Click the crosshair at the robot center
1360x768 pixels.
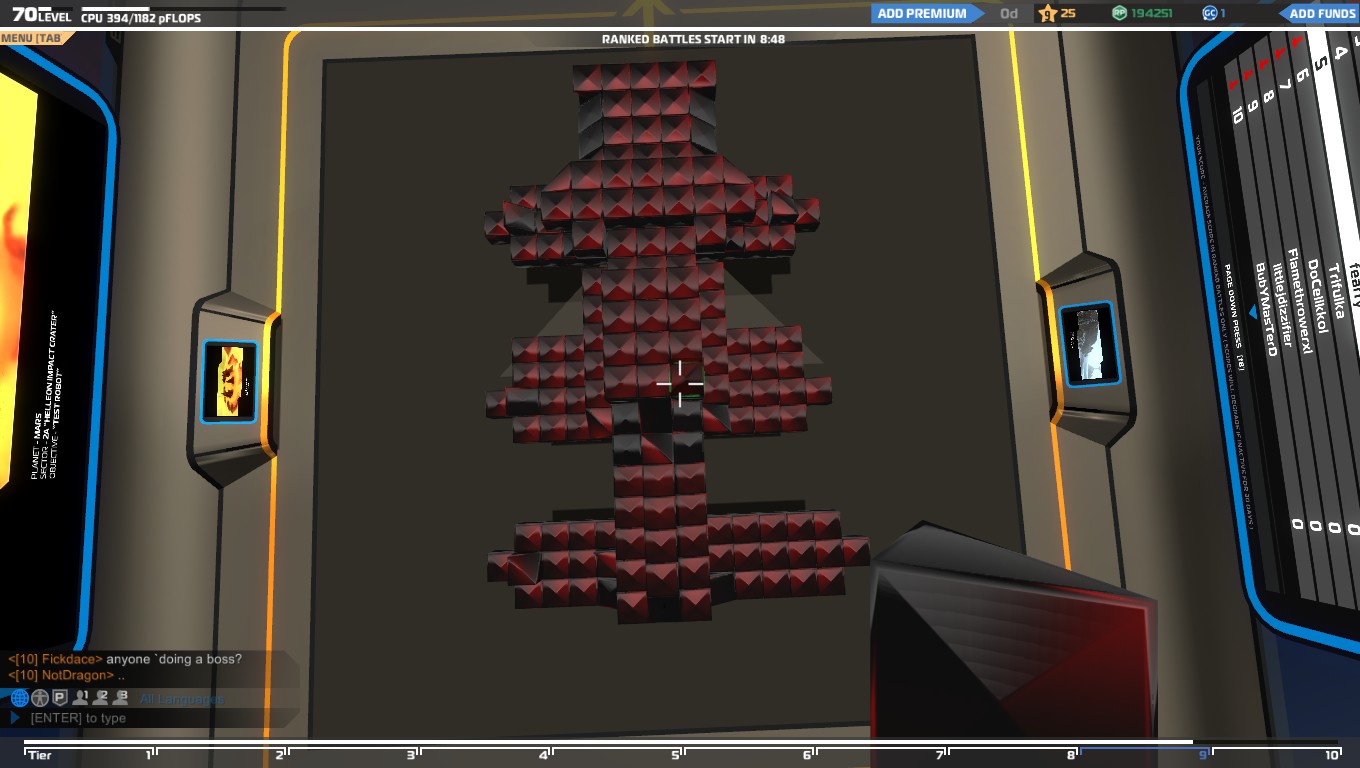(x=680, y=384)
